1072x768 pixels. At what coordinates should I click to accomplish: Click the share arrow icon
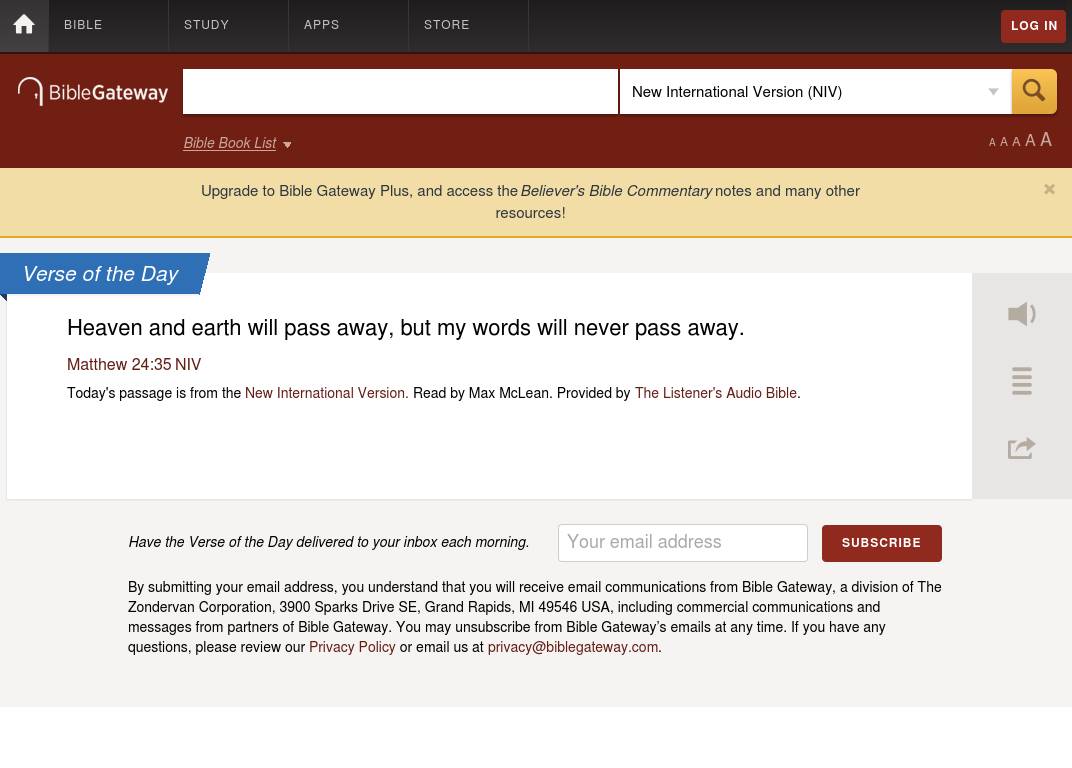click(x=1021, y=448)
